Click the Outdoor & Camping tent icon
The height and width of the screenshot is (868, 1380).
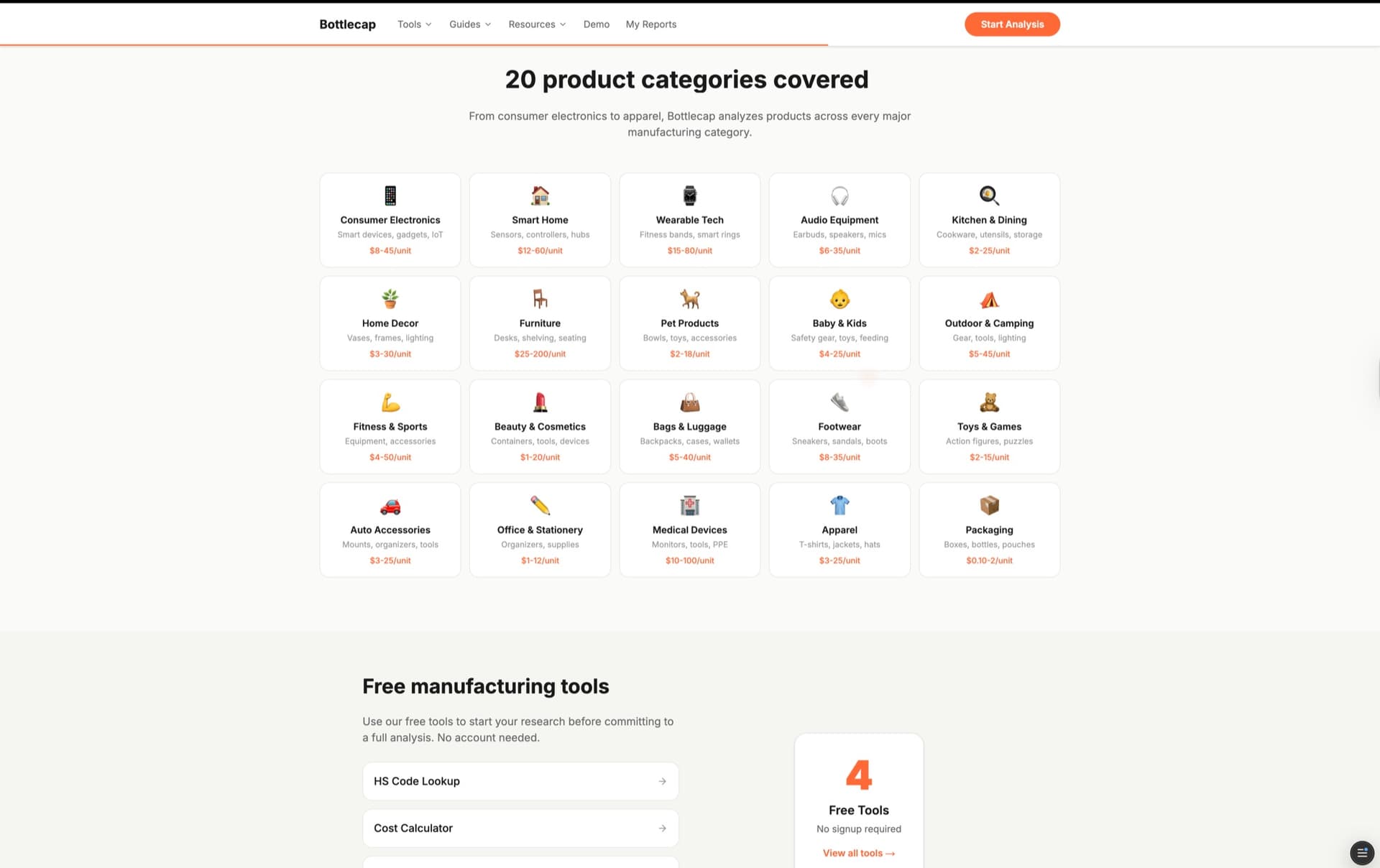click(x=989, y=299)
